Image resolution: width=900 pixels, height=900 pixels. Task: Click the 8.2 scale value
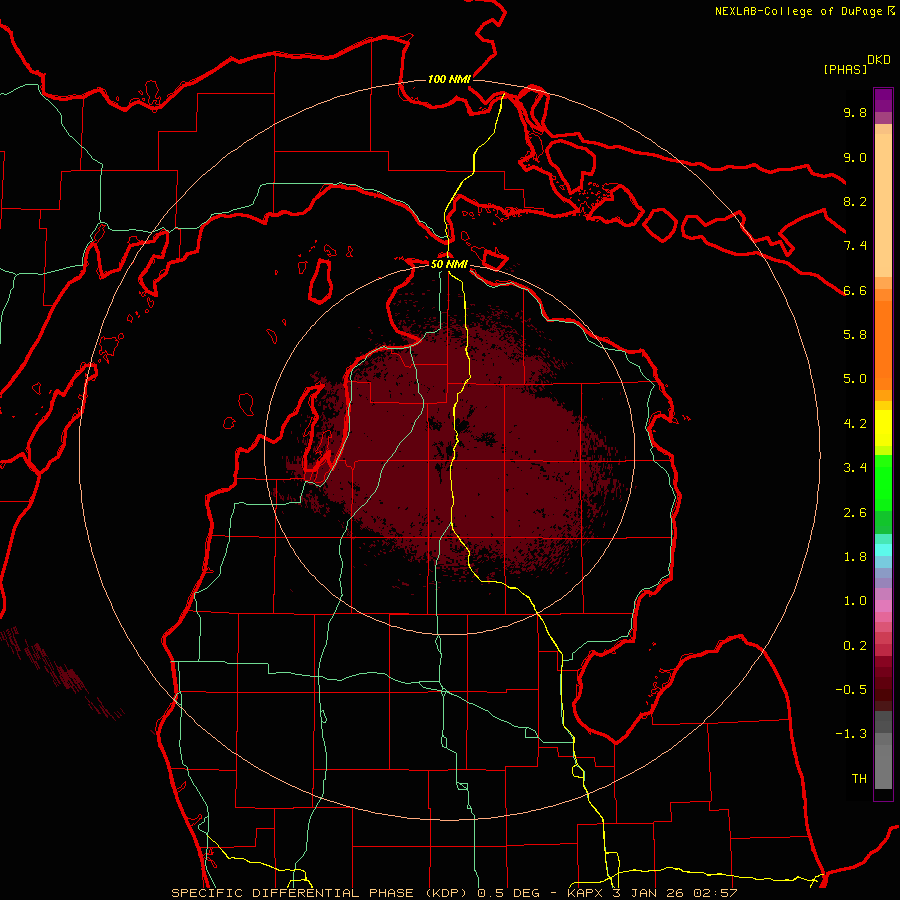click(855, 201)
